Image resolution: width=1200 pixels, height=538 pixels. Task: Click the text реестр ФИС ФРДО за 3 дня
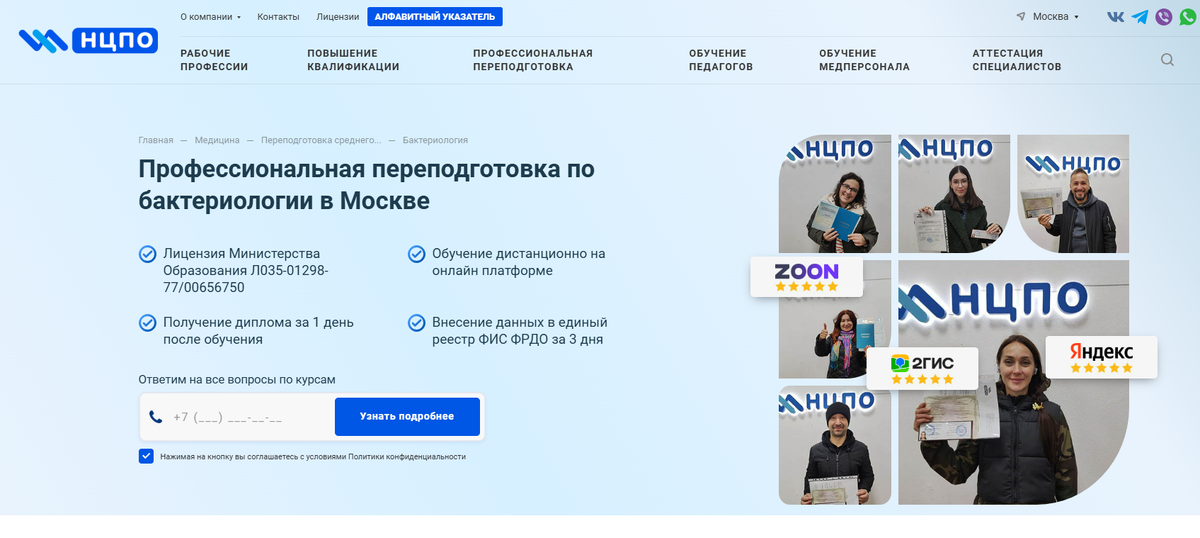tap(517, 339)
